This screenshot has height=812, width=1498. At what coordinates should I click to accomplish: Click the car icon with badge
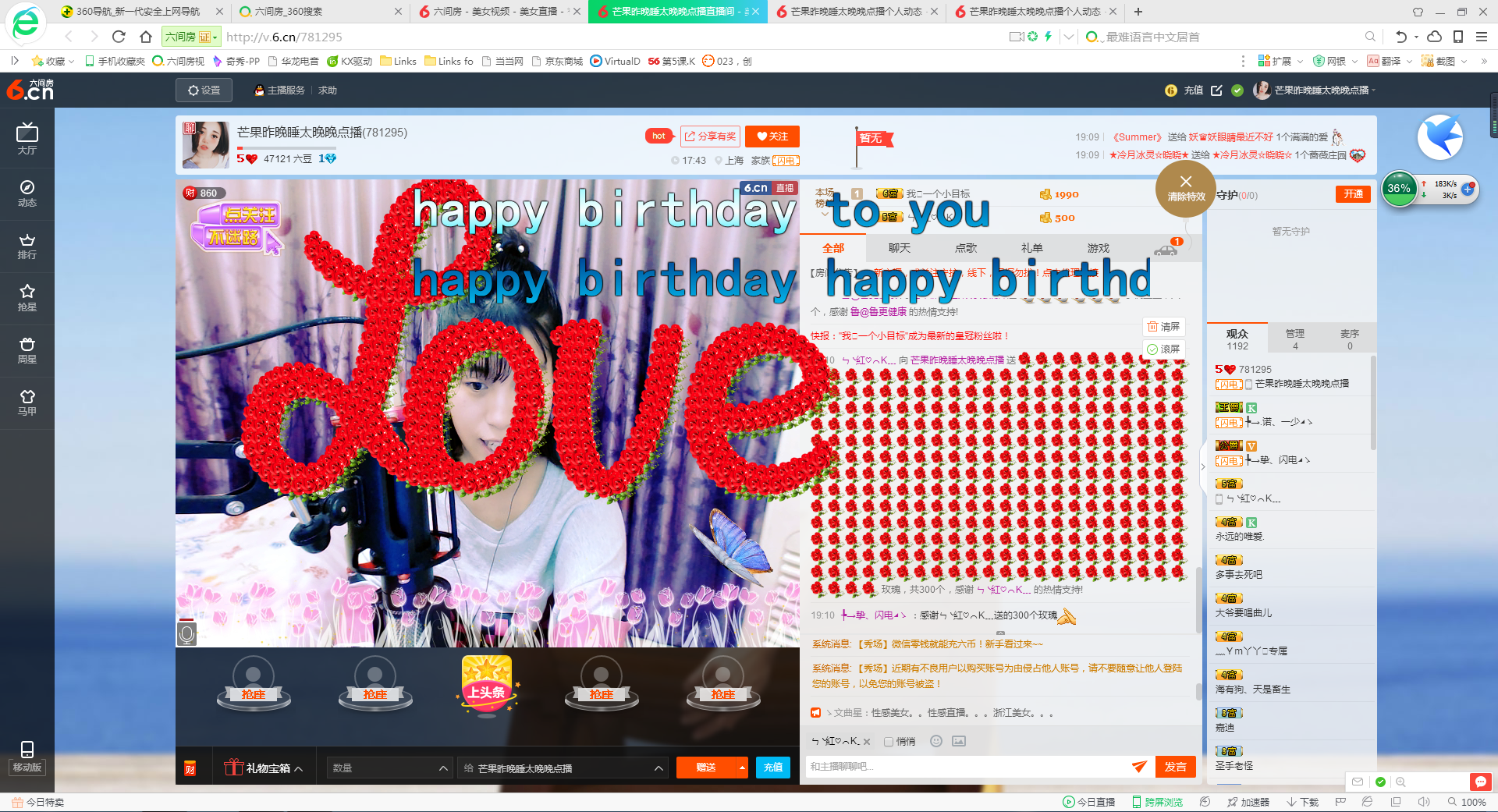tap(1166, 249)
